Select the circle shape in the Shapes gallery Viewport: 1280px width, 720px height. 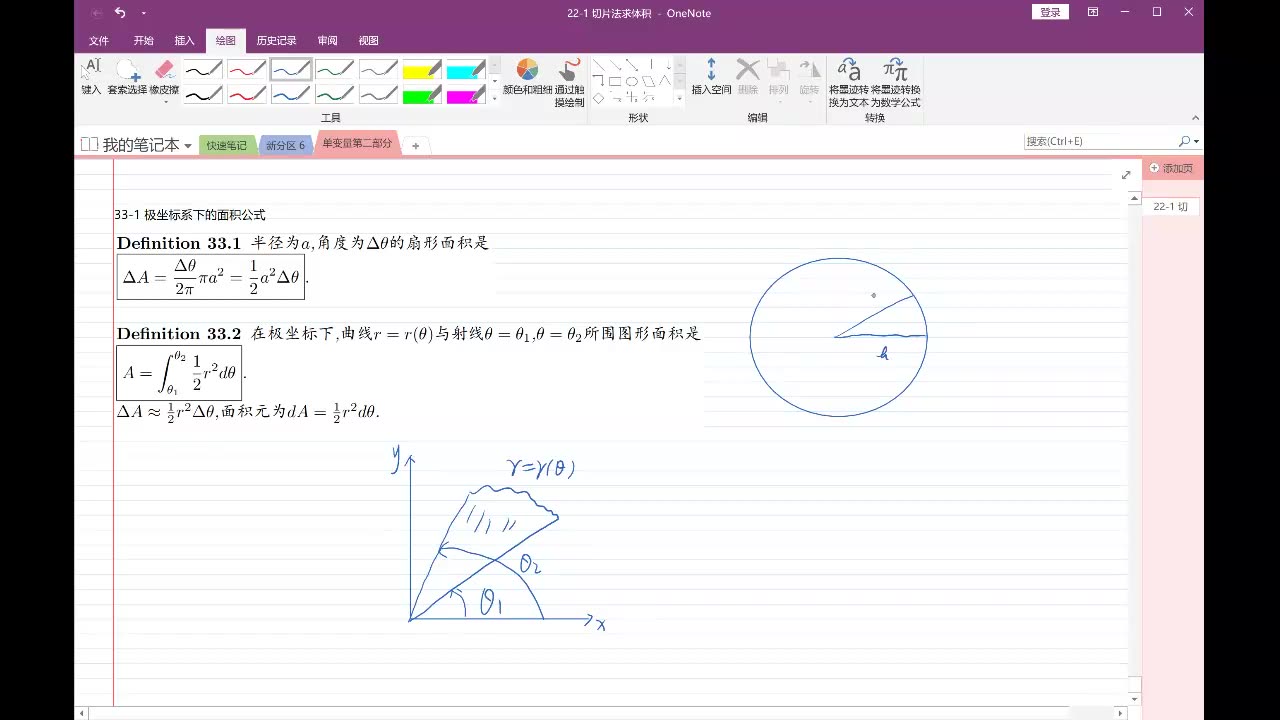(x=632, y=81)
